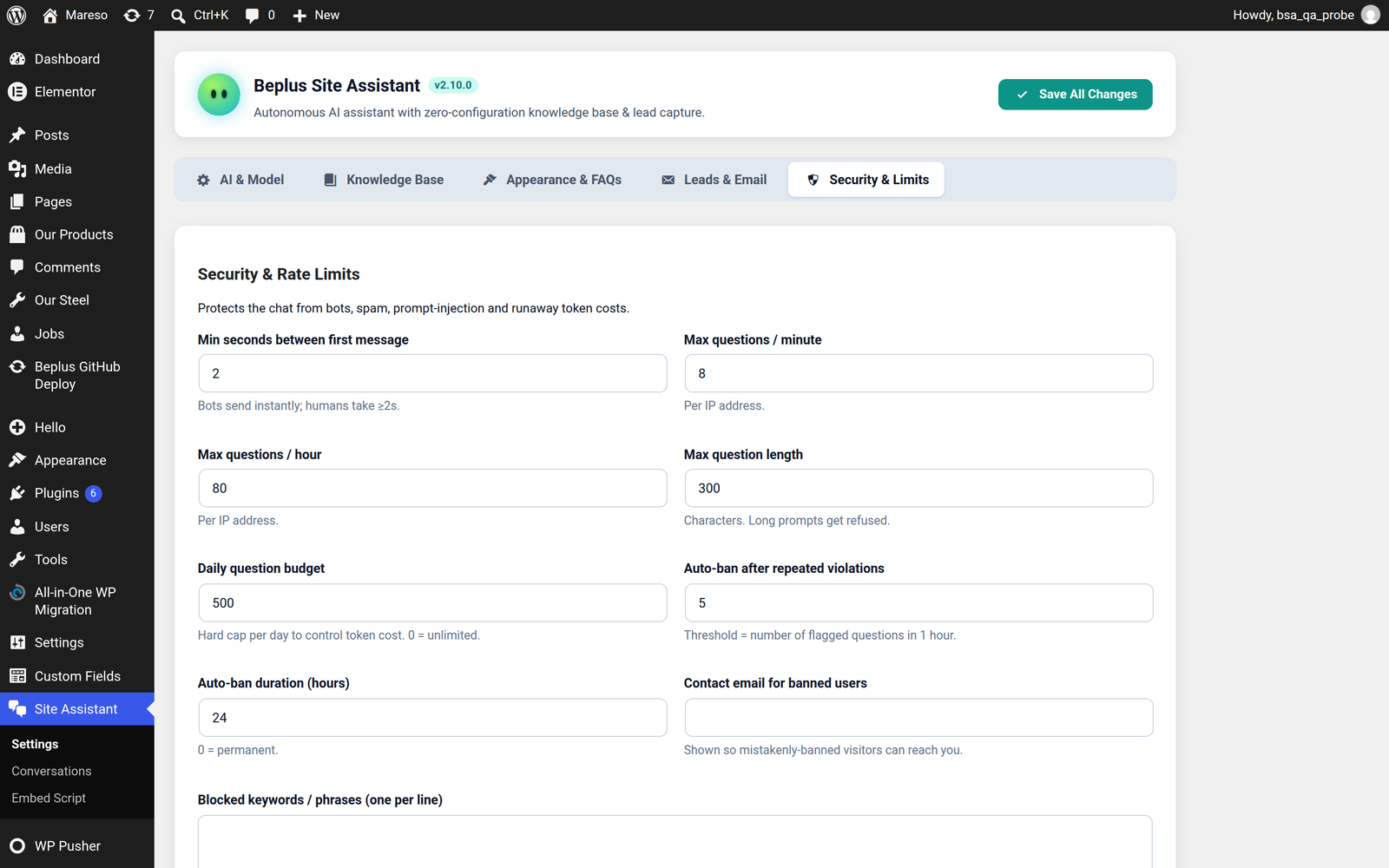Open the Conversations submenu link
The height and width of the screenshot is (868, 1389).
51,771
